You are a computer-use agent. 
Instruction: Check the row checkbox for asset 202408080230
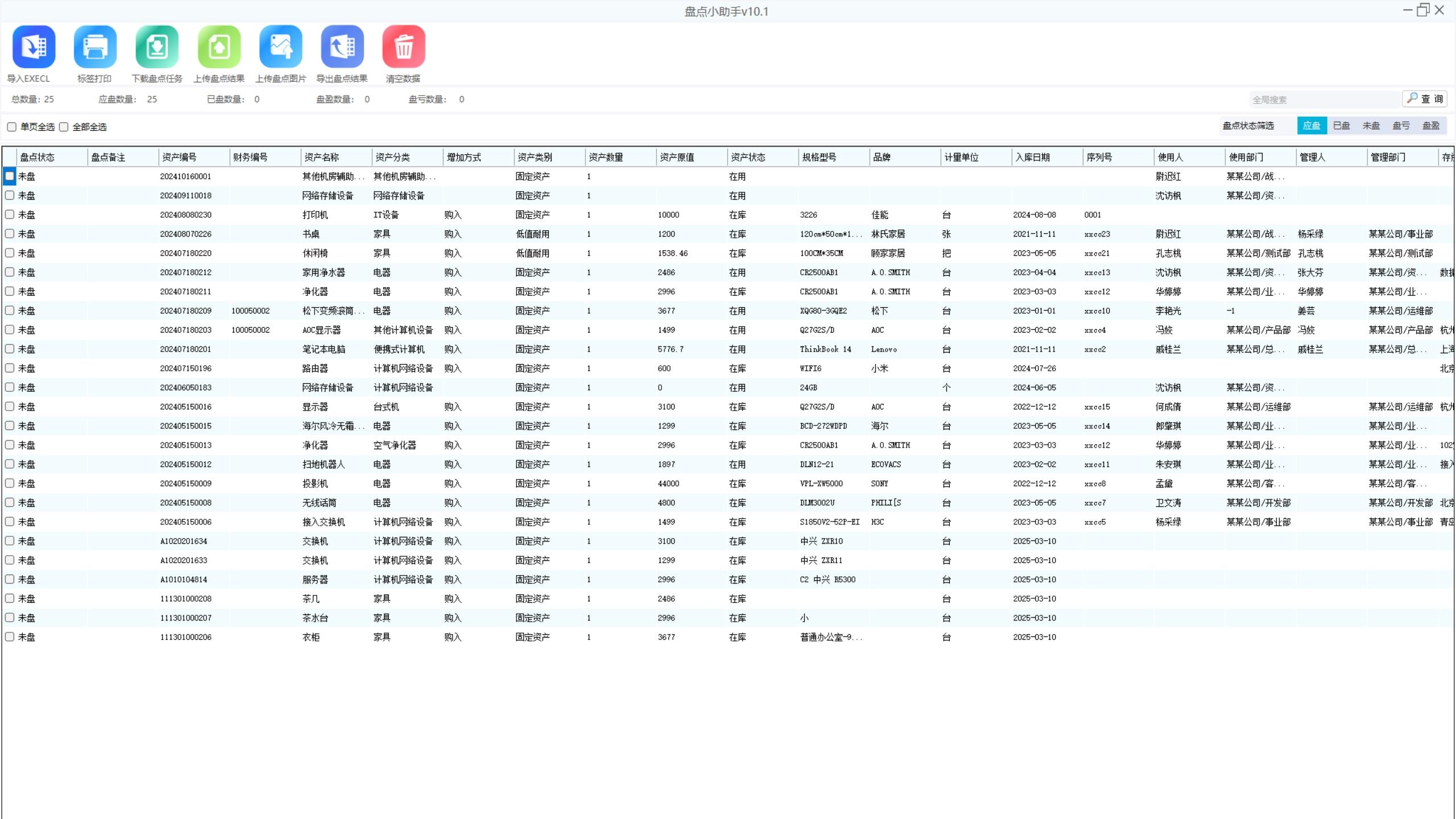coord(10,214)
